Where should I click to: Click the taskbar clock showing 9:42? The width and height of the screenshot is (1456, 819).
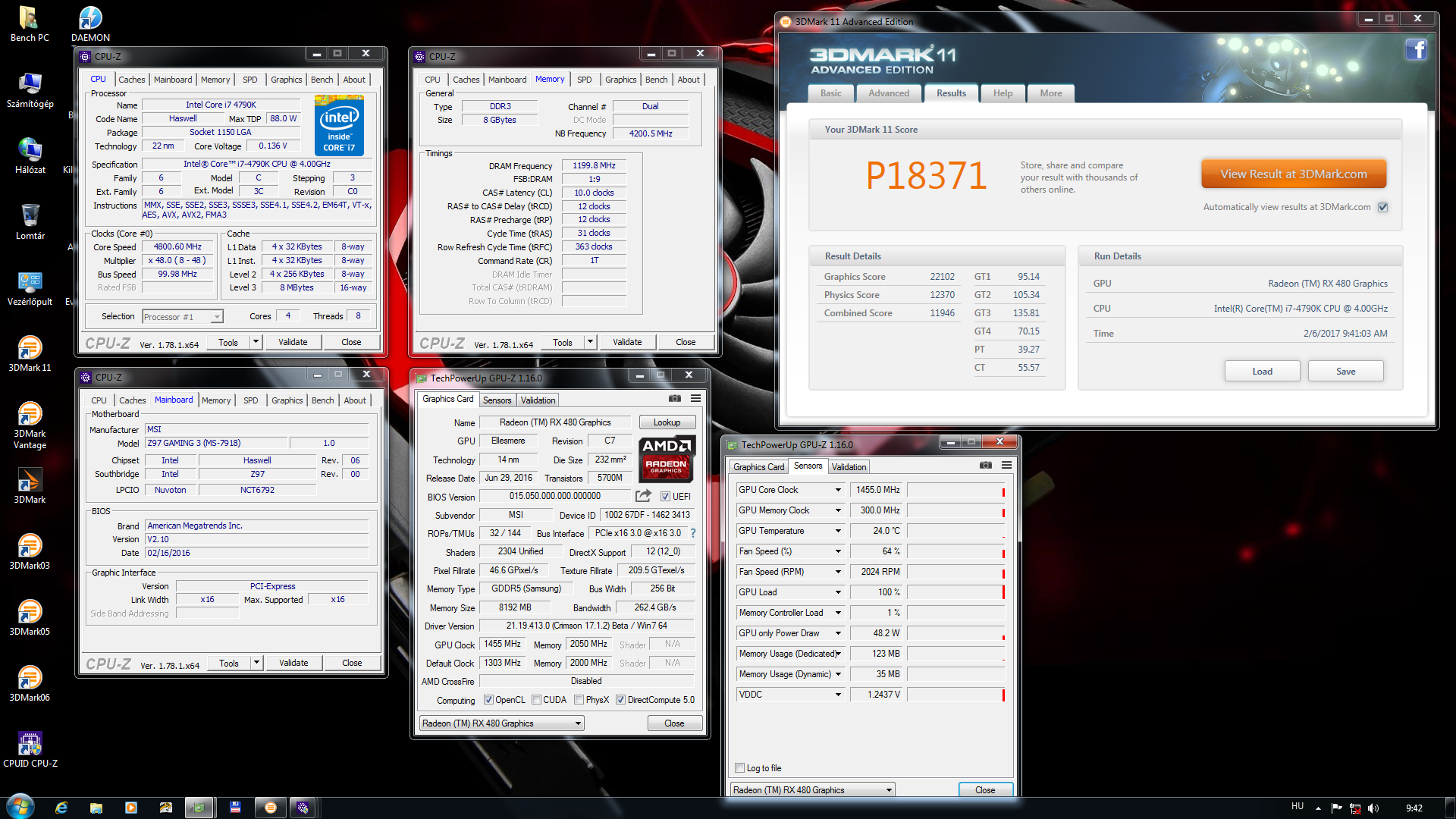pyautogui.click(x=1414, y=808)
